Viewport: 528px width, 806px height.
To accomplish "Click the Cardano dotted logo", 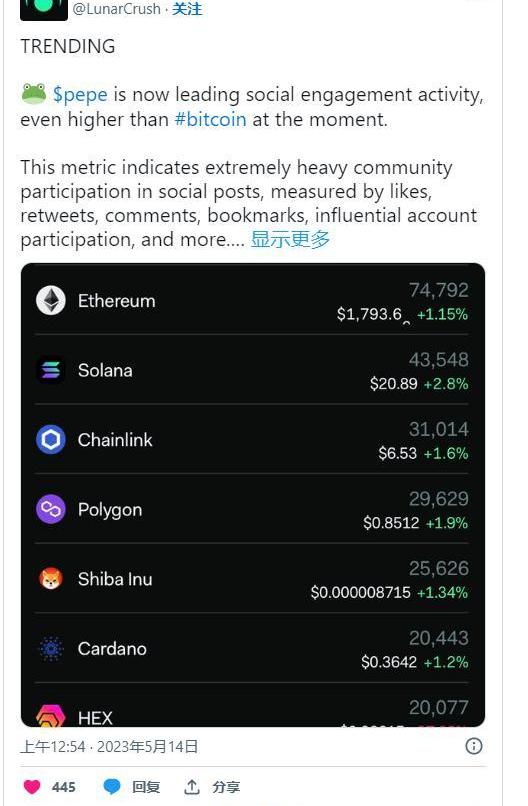I will (x=51, y=649).
